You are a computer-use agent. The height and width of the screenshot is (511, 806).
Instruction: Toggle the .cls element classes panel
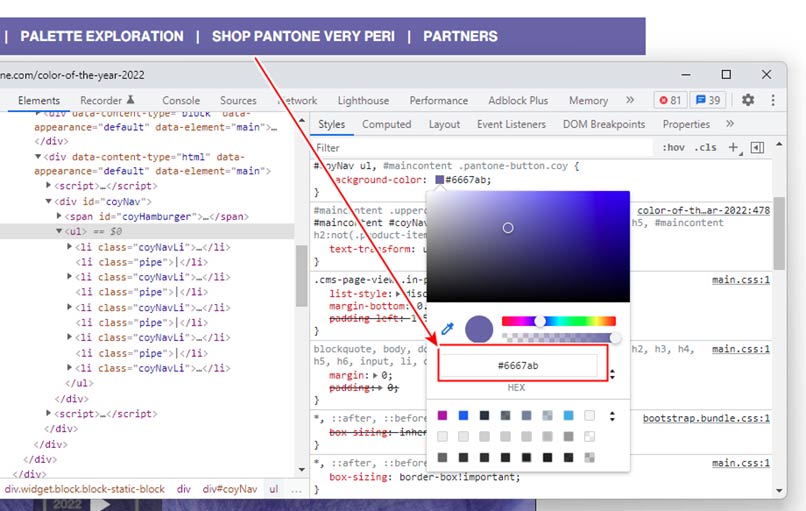(706, 147)
